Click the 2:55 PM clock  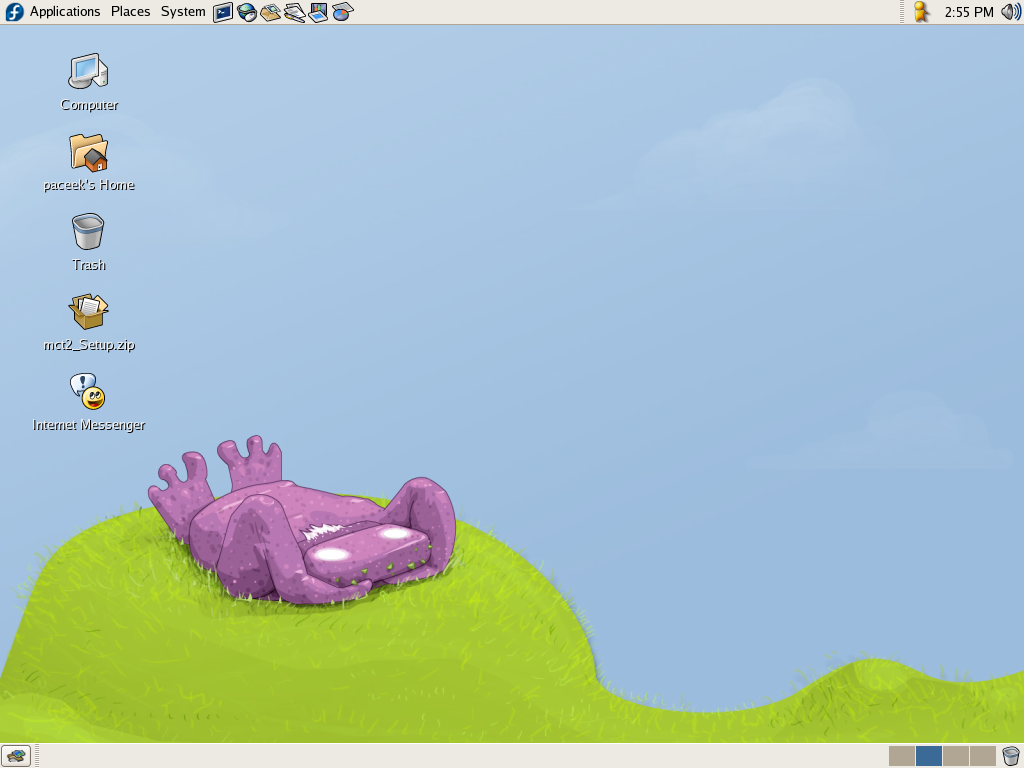969,12
